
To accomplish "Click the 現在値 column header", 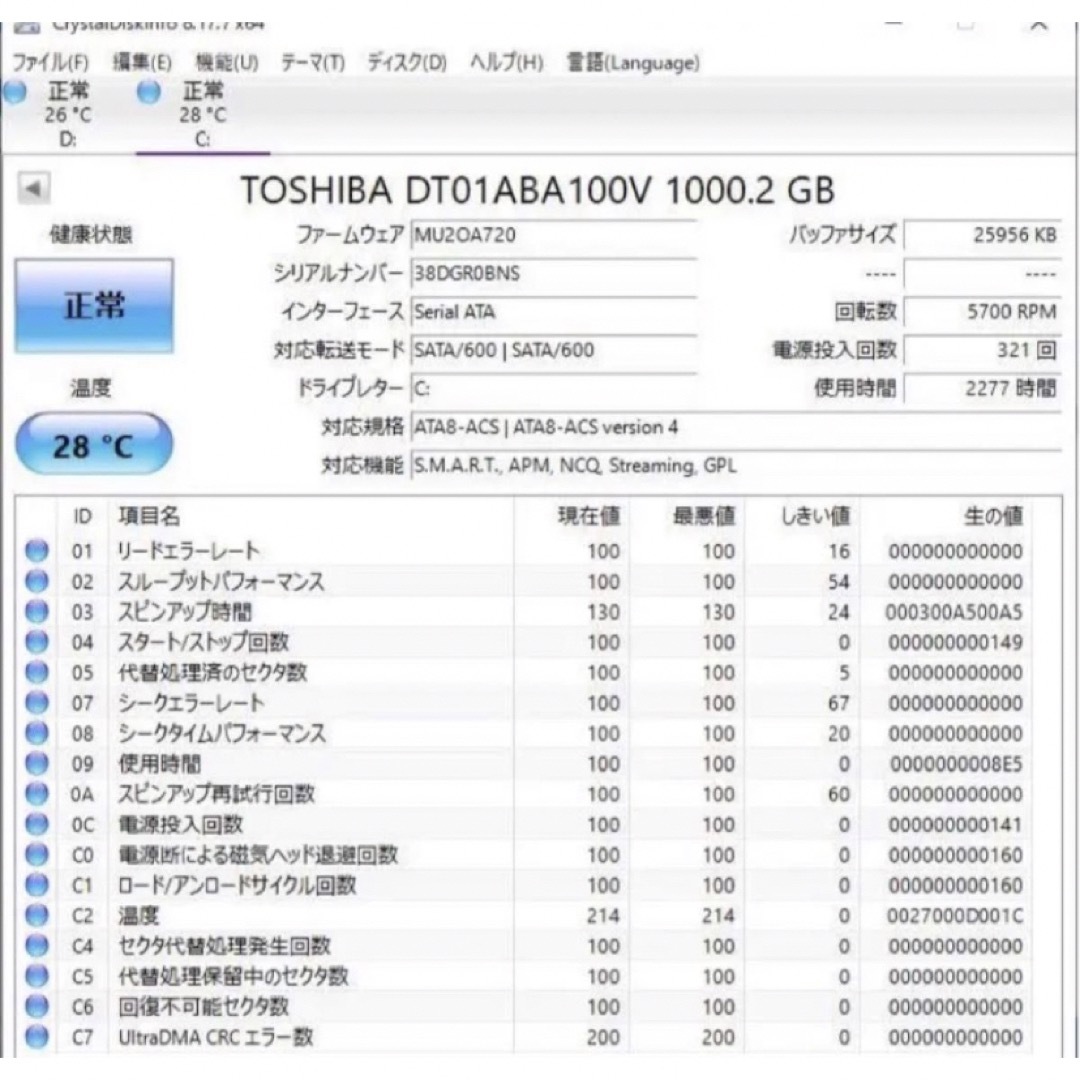I will pos(589,516).
